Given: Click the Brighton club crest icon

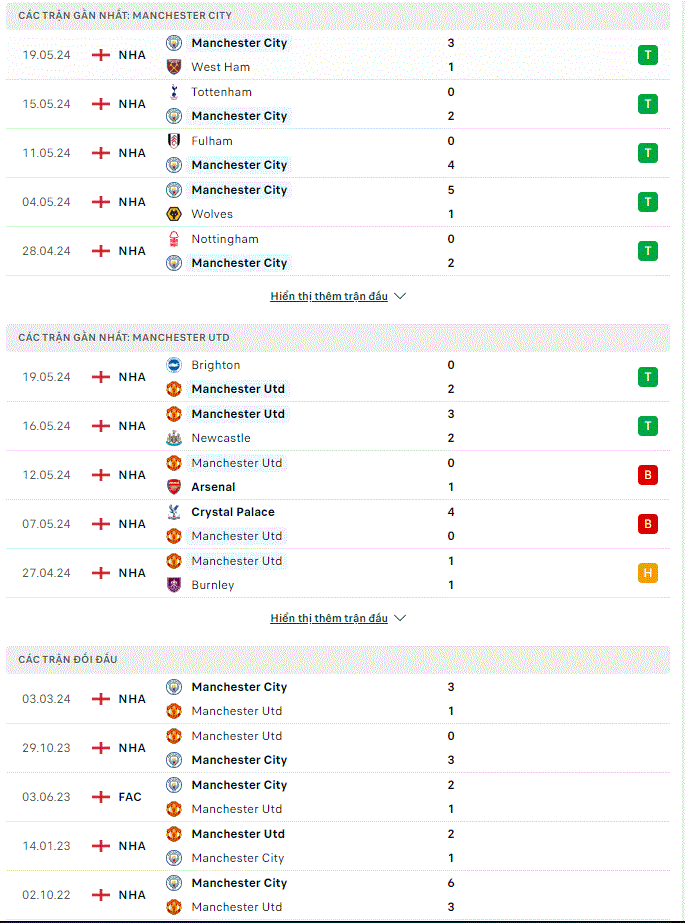Looking at the screenshot, I should (x=174, y=365).
